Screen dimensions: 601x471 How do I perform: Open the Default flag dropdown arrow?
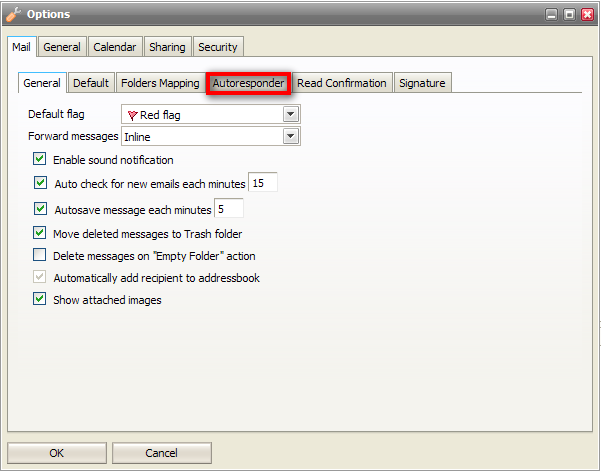point(290,114)
